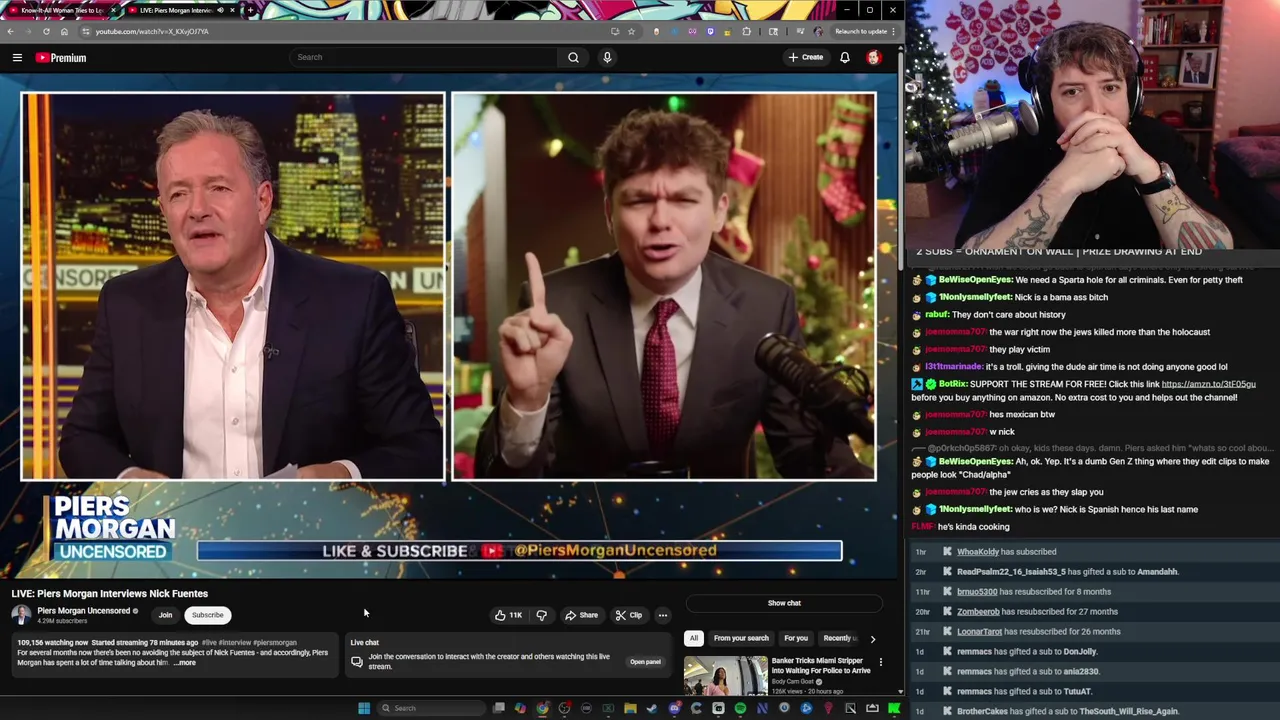1280x720 pixels.
Task: Click the YouTube search magnifier button
Action: coord(573,57)
